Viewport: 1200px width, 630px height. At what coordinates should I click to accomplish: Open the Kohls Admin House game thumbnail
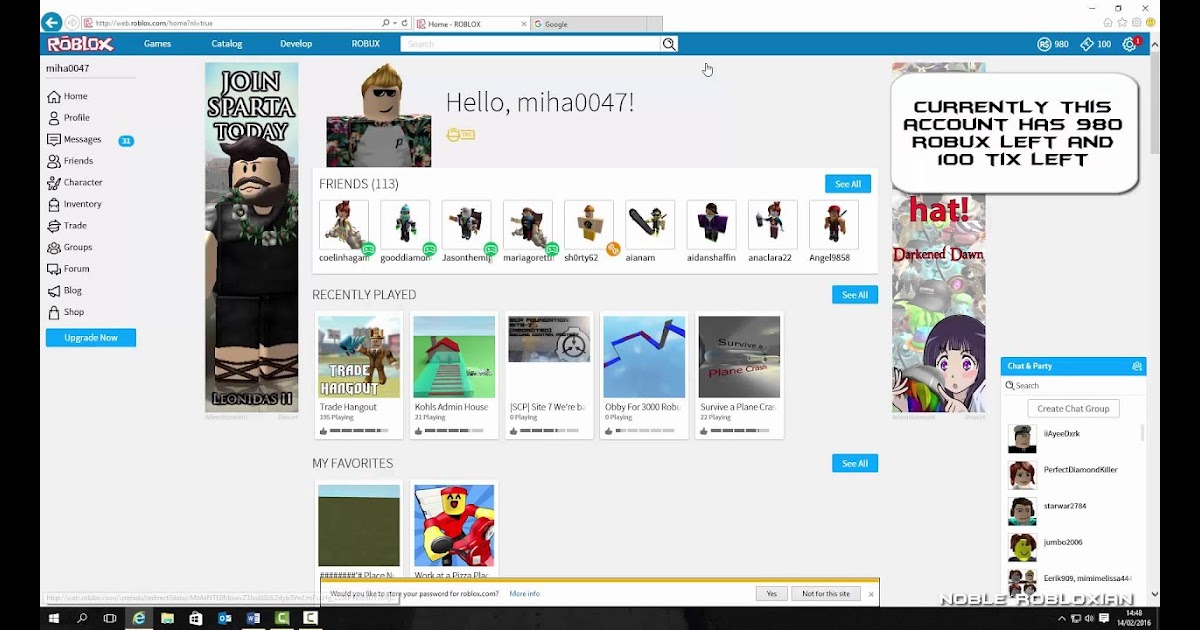point(454,357)
